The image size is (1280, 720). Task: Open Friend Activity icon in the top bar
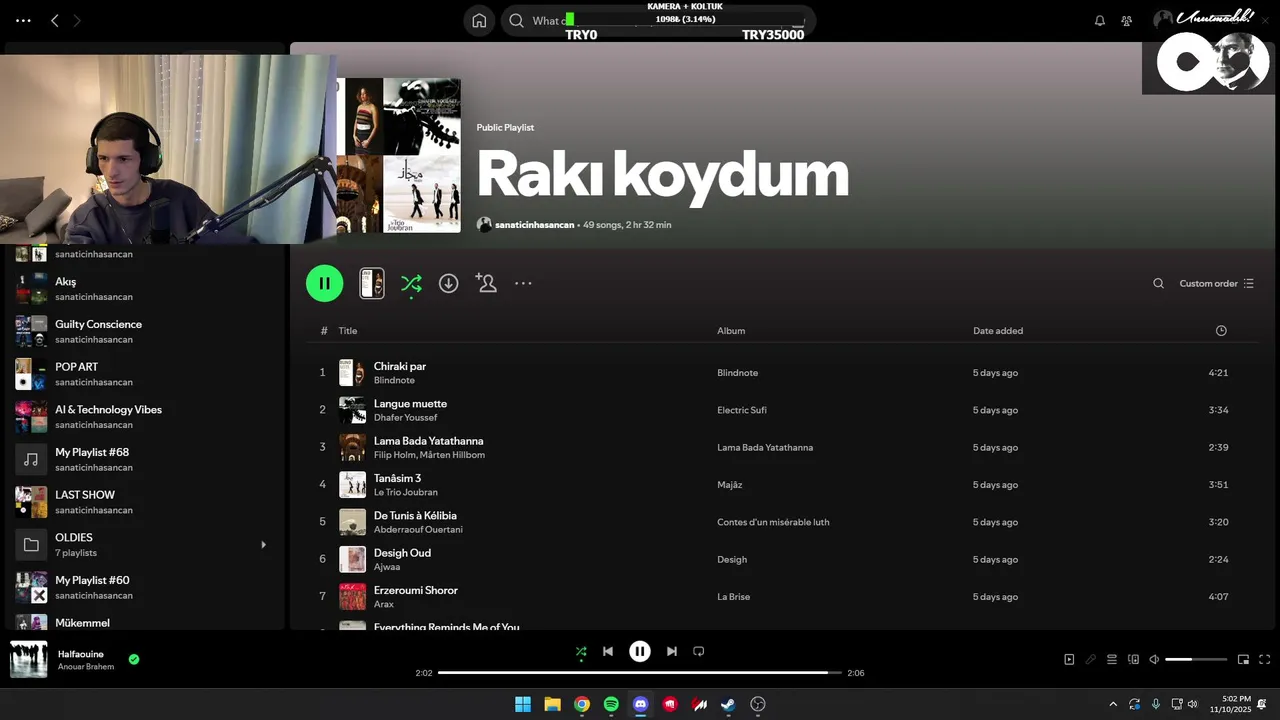coord(1127,20)
